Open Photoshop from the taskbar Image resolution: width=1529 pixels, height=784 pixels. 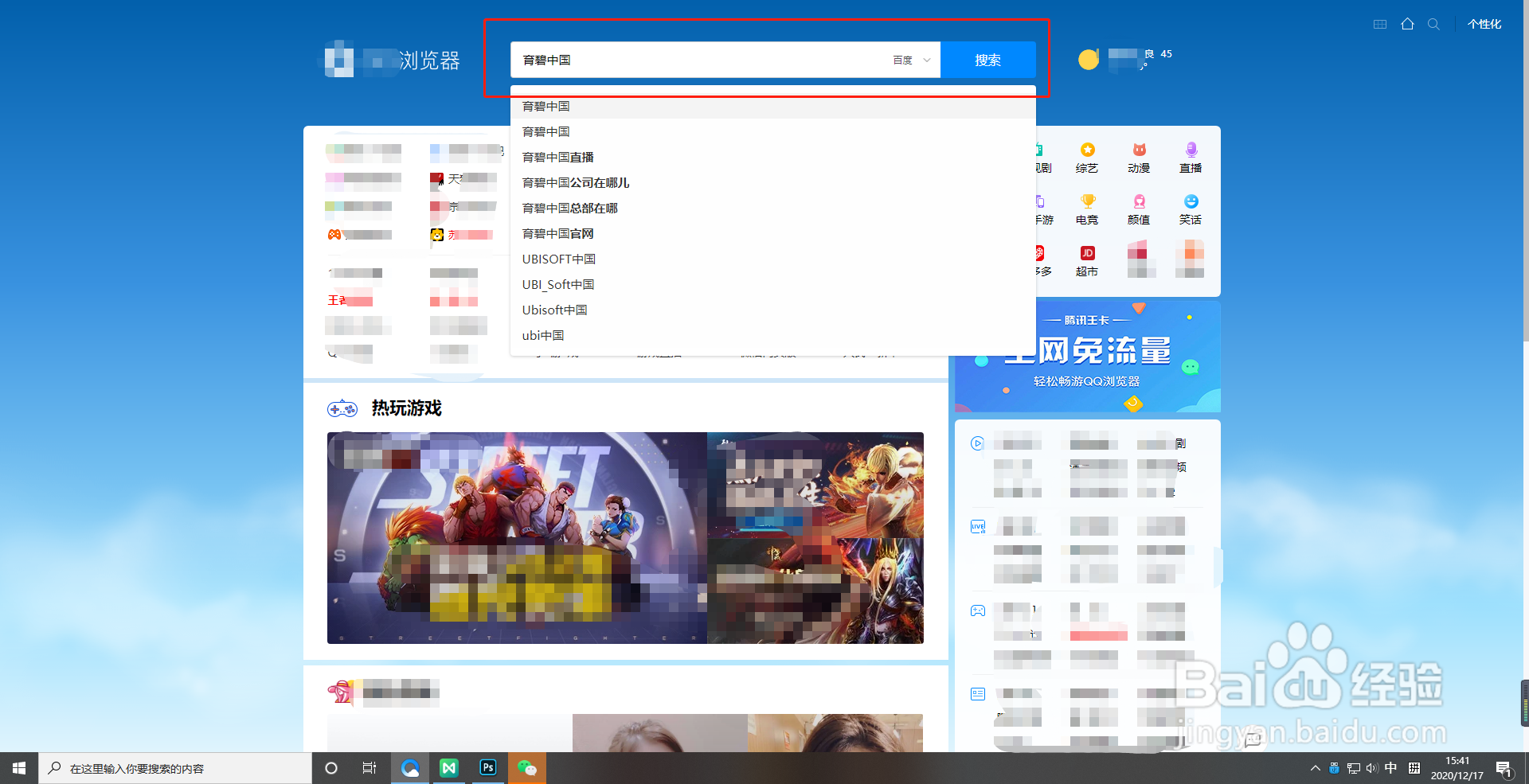[x=488, y=768]
